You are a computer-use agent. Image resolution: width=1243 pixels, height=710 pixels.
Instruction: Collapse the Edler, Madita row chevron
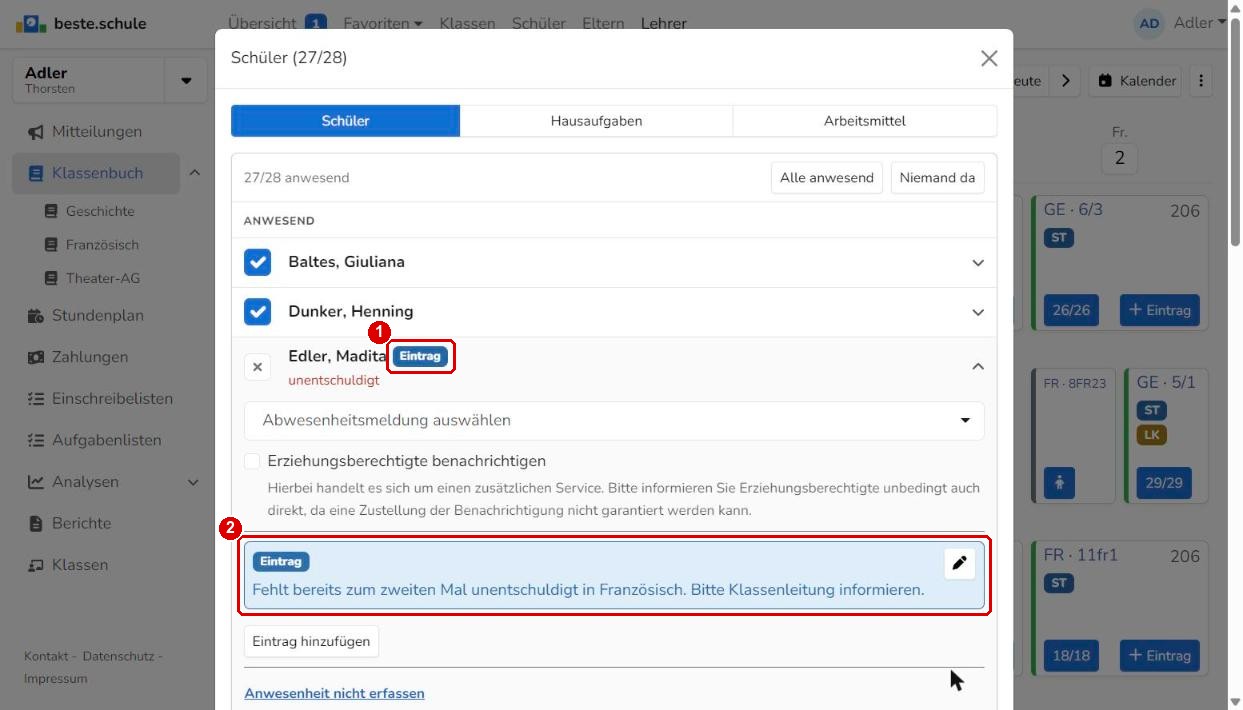point(978,367)
